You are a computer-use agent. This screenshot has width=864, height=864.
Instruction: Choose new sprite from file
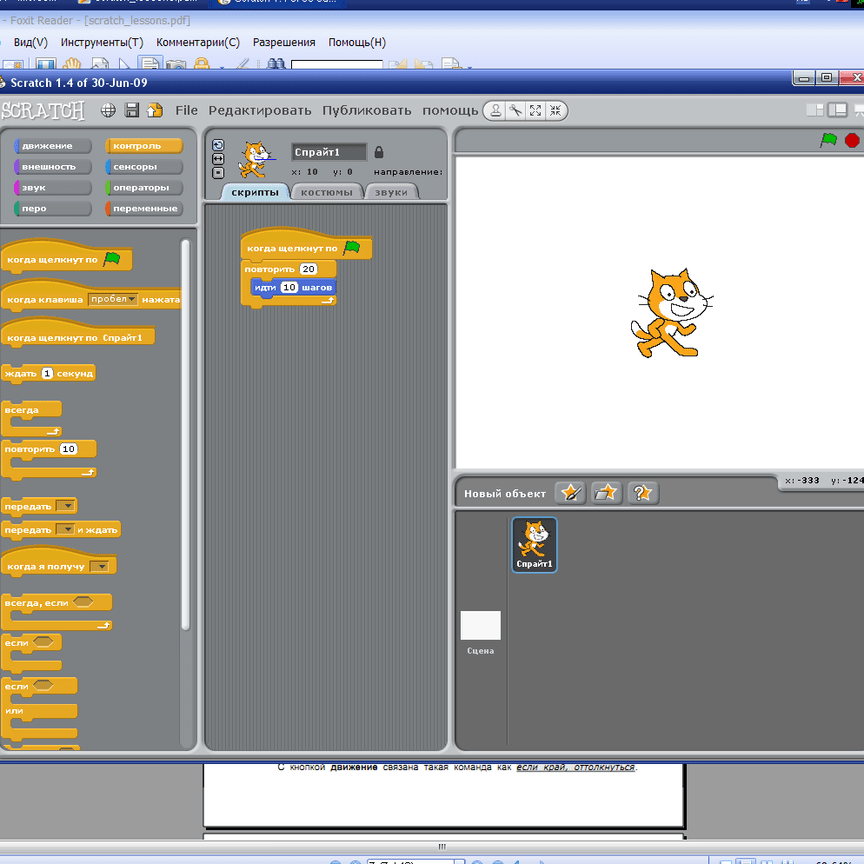tap(607, 493)
